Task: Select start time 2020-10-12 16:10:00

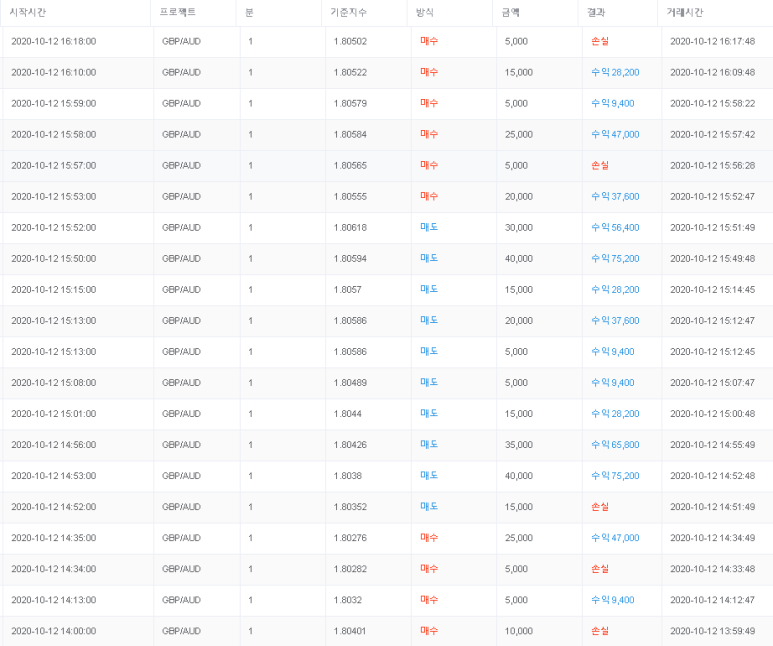Action: click(x=54, y=72)
